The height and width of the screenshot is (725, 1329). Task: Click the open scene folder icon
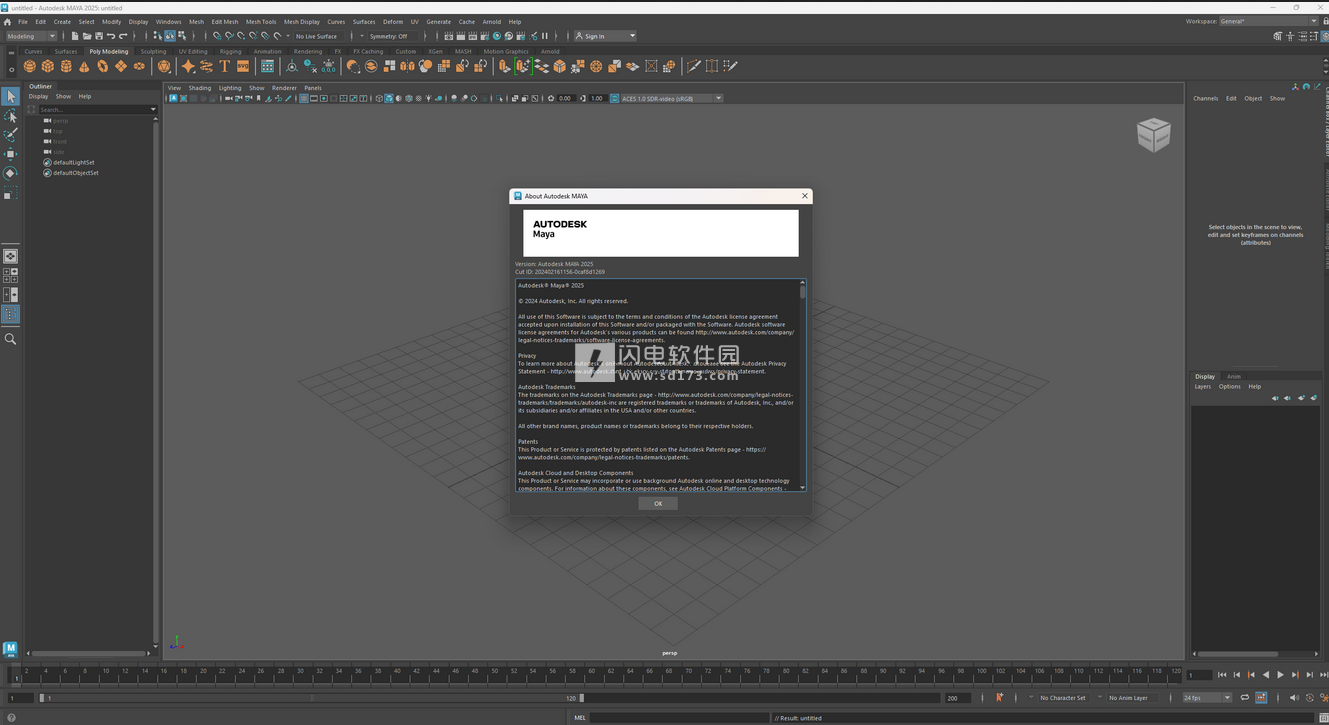(x=87, y=36)
